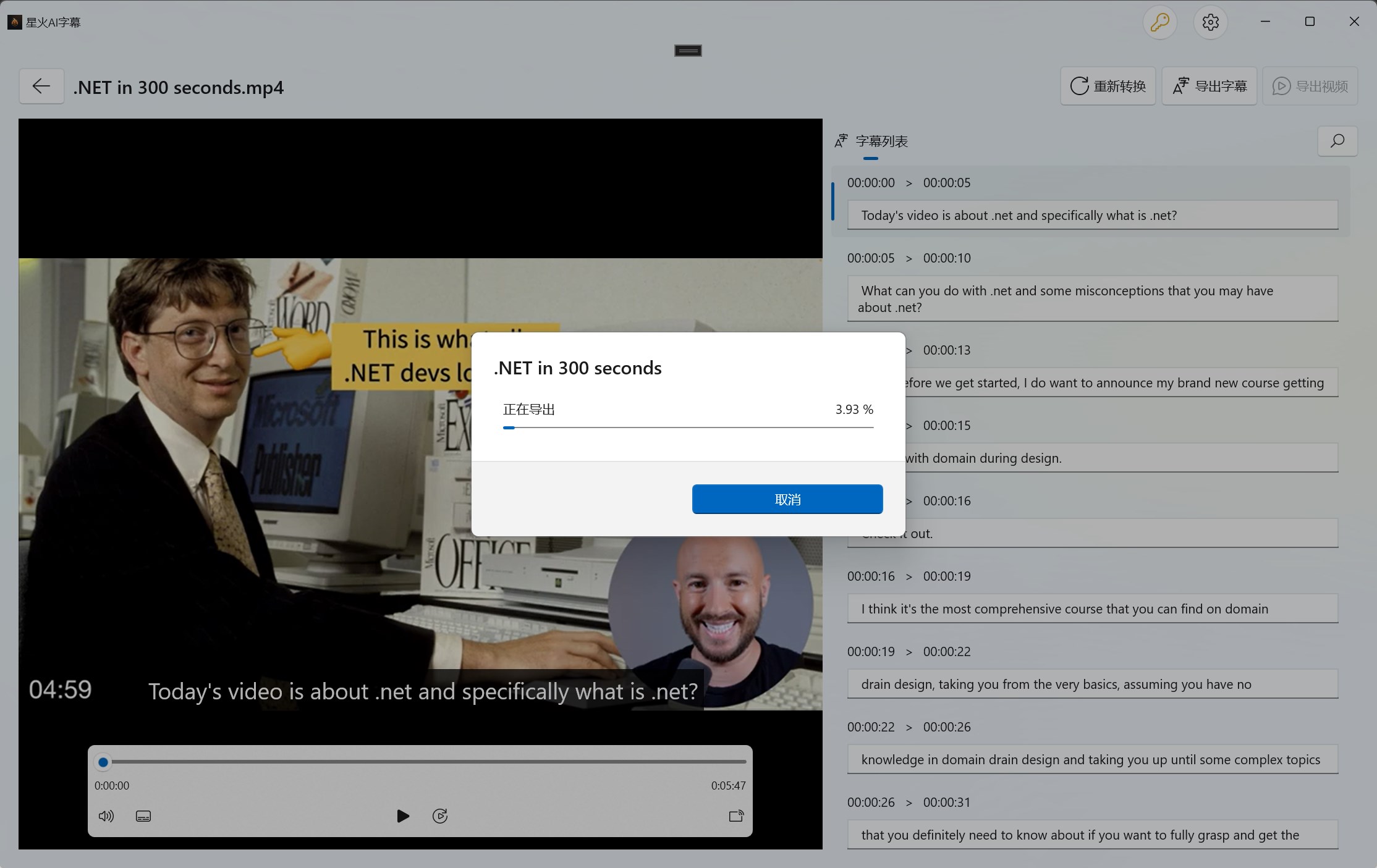Click file title .NET in 300 seconds.mp4
This screenshot has height=868, width=1377.
(x=179, y=87)
